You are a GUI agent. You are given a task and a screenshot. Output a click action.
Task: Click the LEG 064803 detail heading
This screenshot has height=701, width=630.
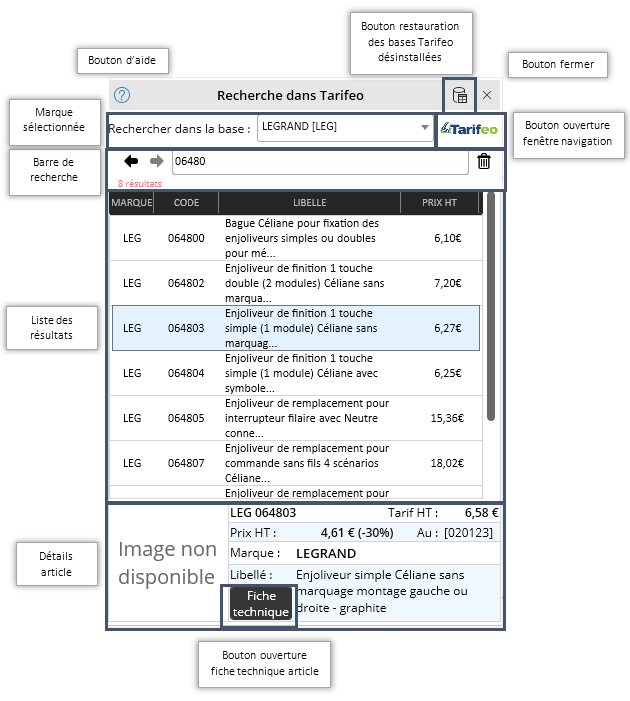coord(263,513)
